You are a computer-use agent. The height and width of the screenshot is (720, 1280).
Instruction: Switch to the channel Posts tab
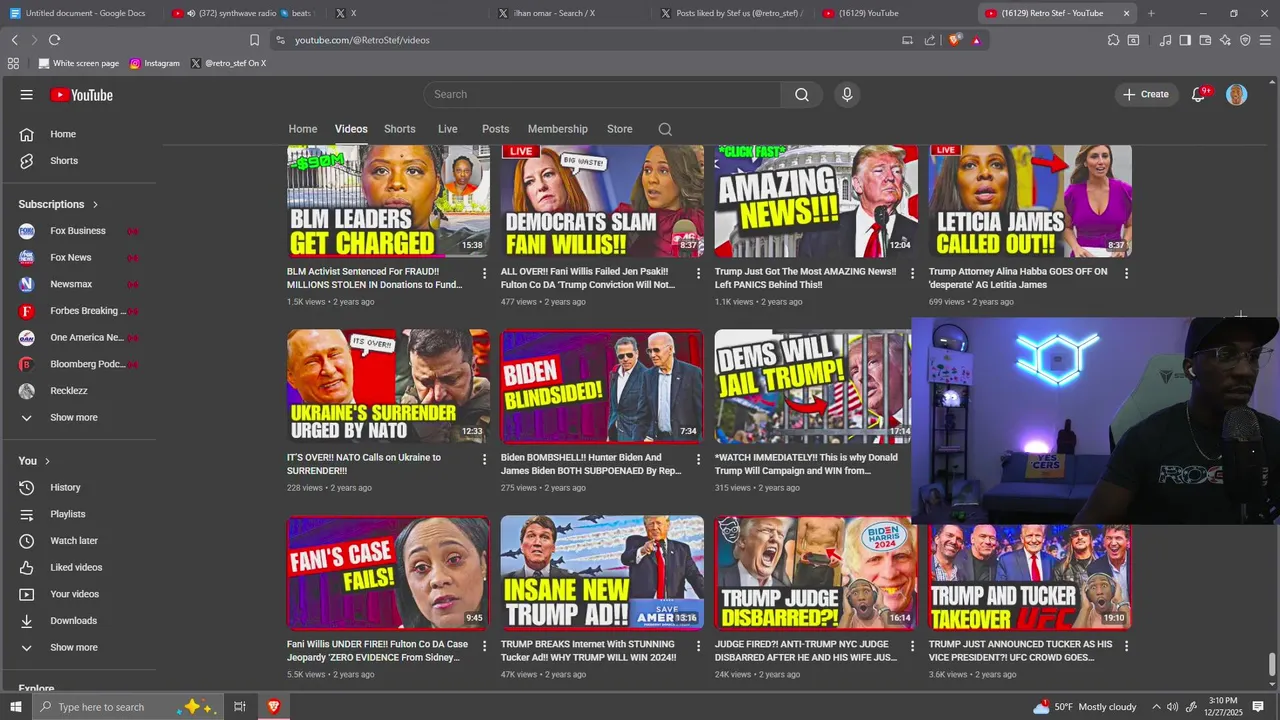click(495, 129)
